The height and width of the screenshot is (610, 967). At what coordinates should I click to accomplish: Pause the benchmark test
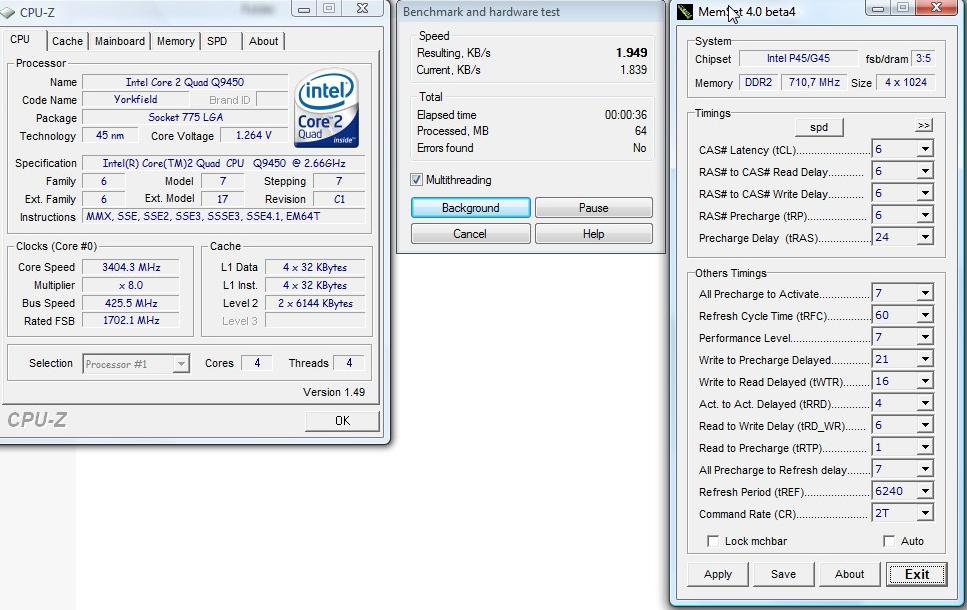click(x=593, y=208)
